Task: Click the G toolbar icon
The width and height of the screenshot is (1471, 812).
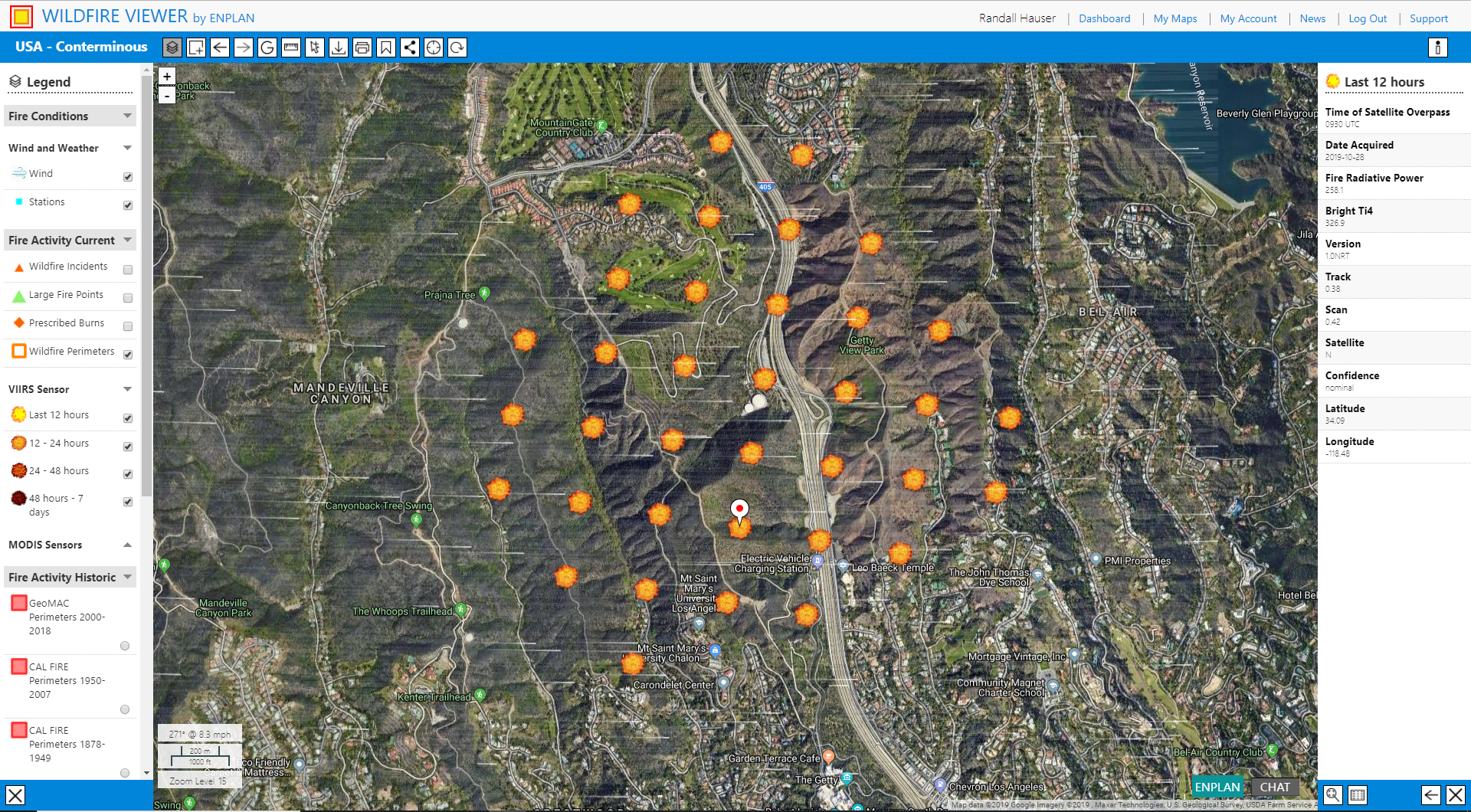Action: pyautogui.click(x=267, y=47)
